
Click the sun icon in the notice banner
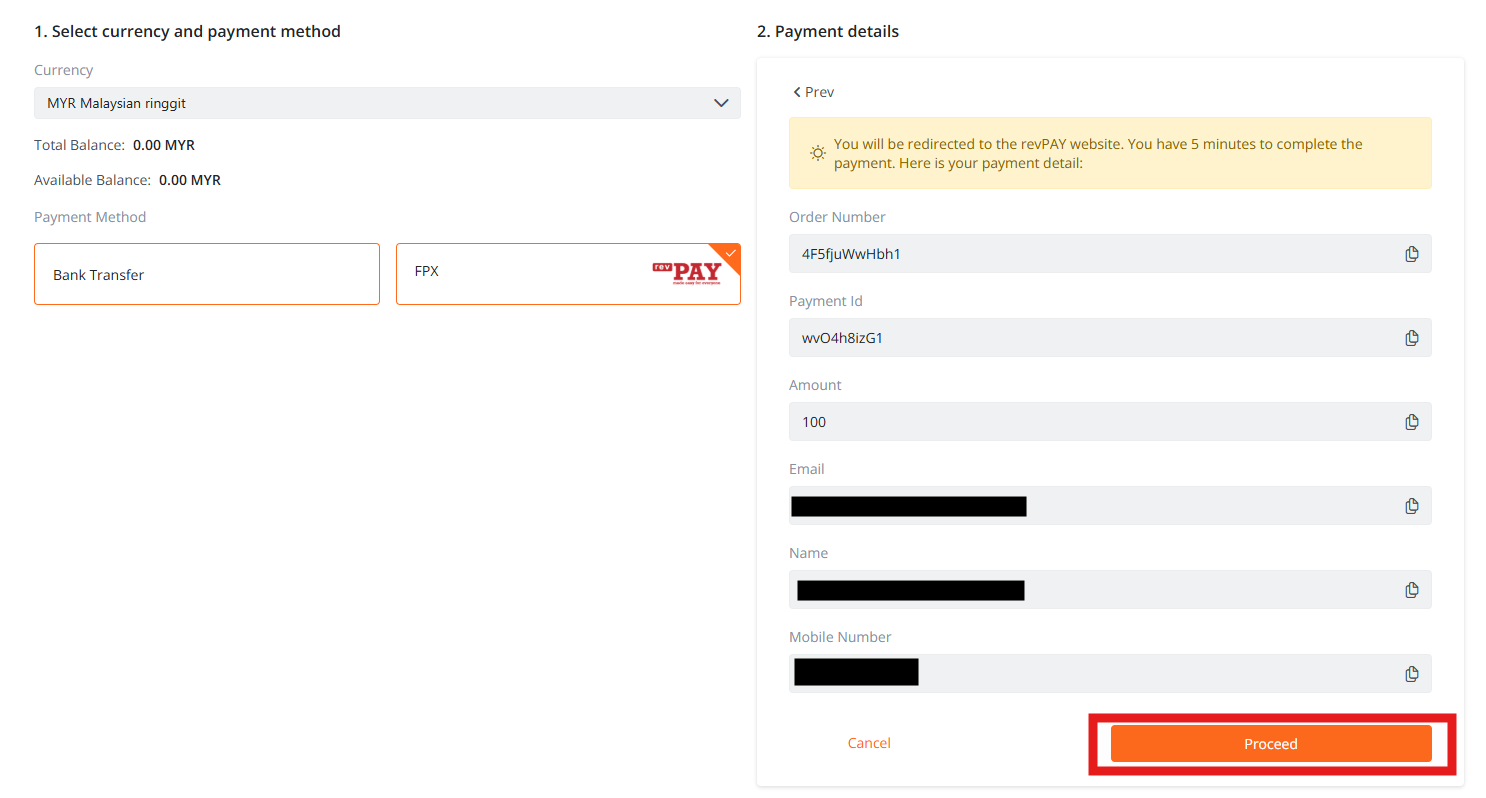coord(818,153)
